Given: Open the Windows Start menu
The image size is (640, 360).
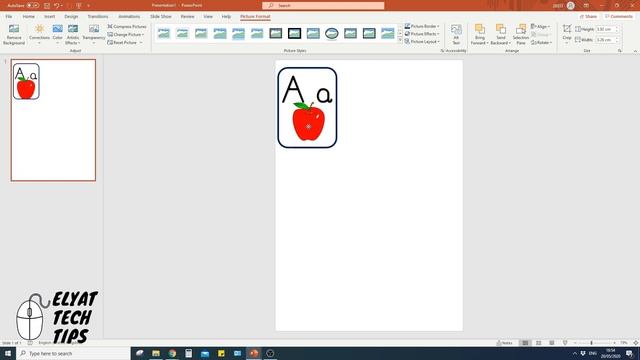Looking at the screenshot, I should pyautogui.click(x=8, y=353).
